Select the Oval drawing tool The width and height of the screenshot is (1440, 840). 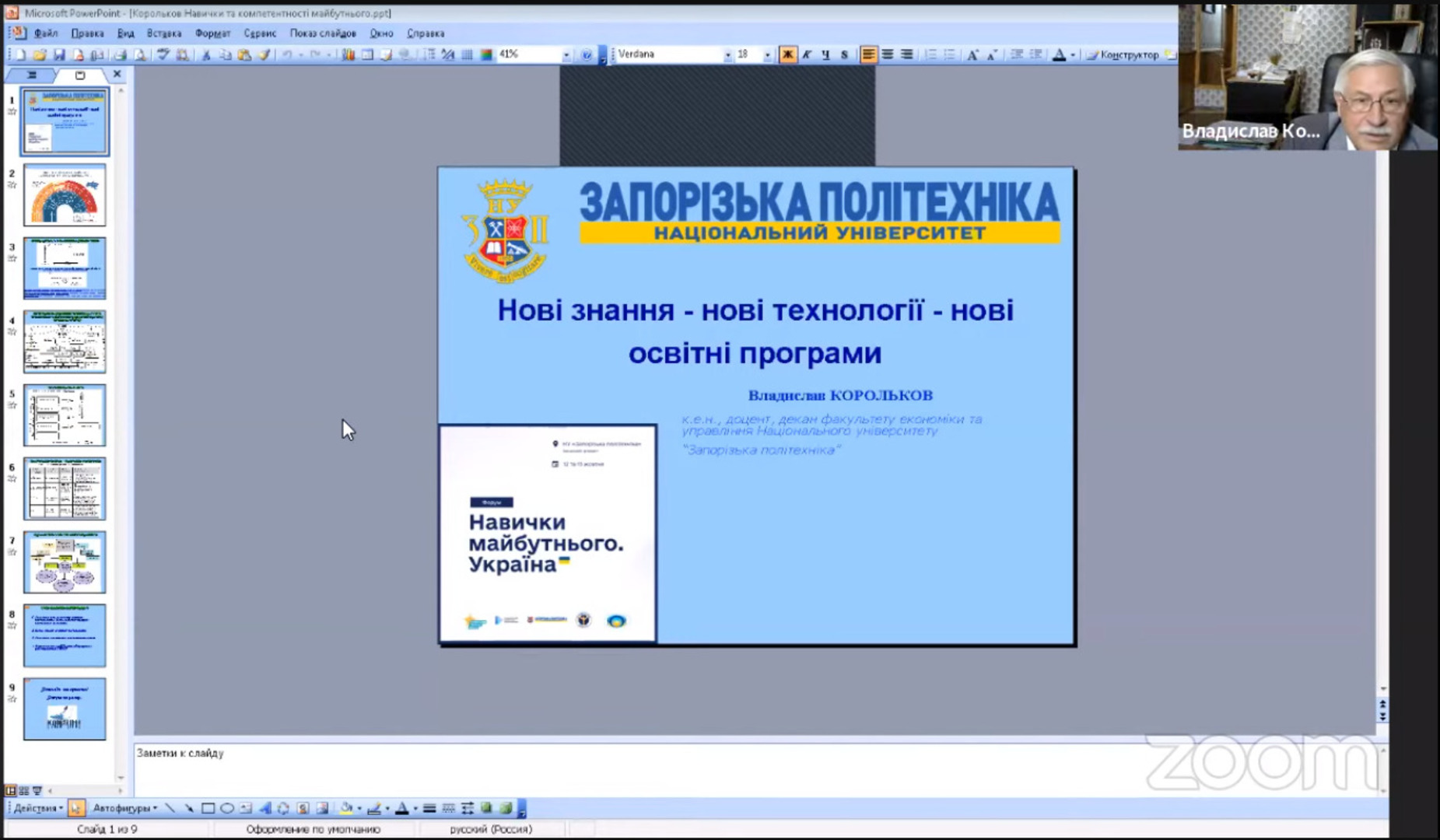point(227,808)
